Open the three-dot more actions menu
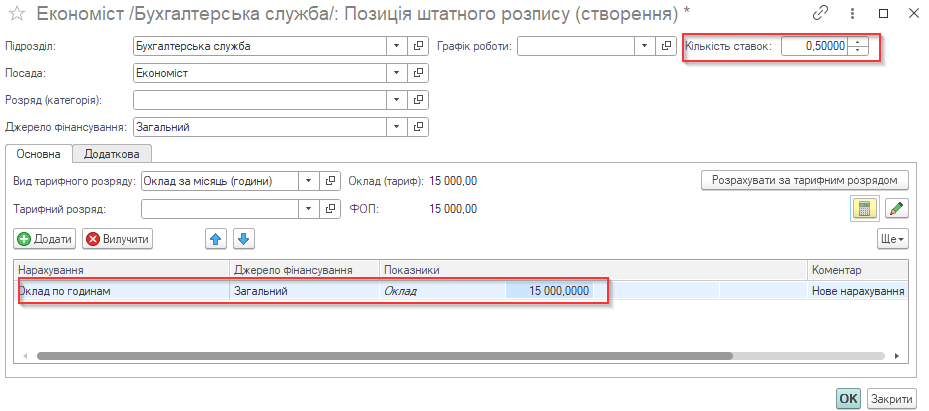The width and height of the screenshot is (929, 411). 853,14
